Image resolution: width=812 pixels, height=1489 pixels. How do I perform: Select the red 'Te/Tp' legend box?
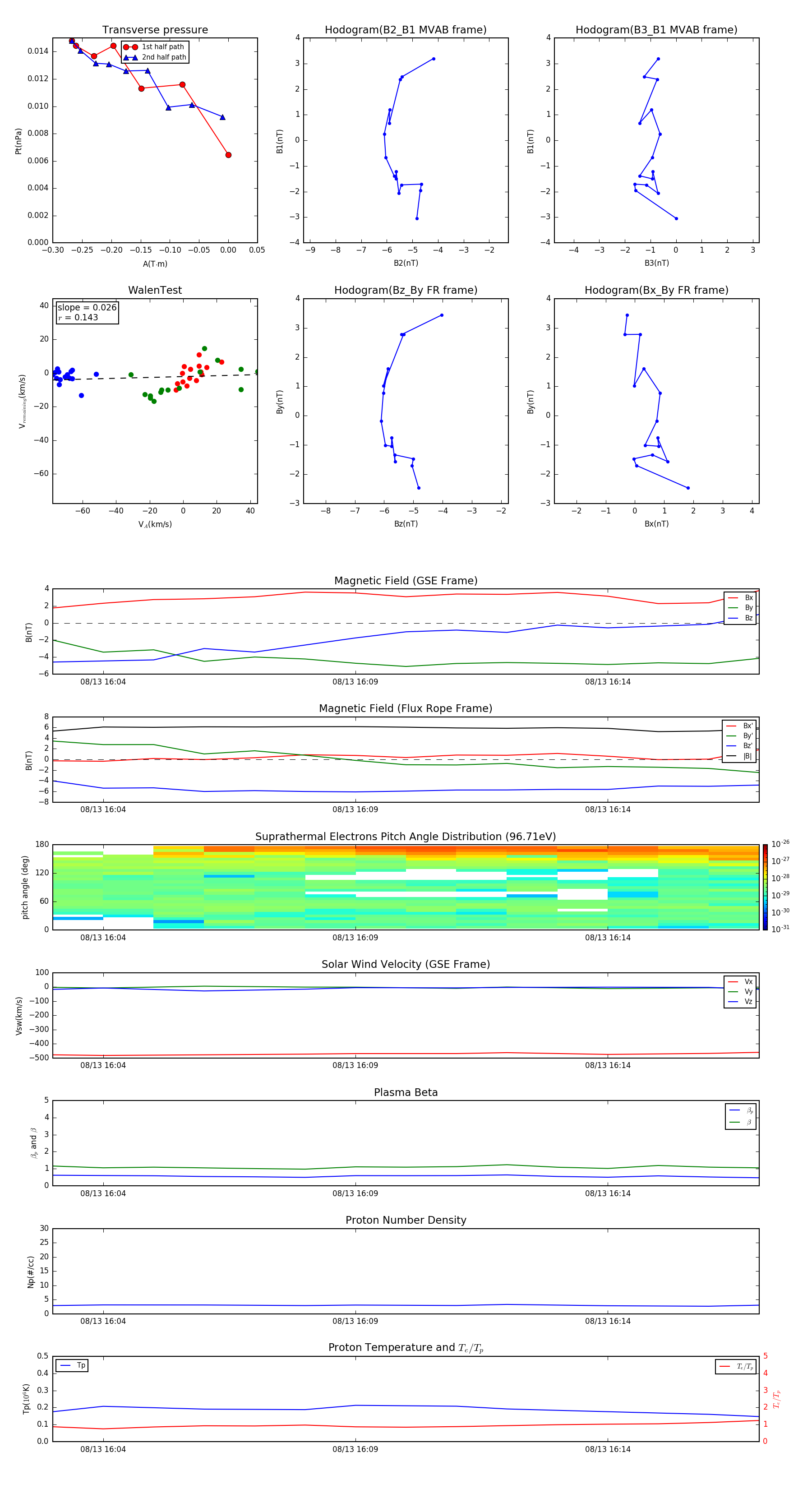[735, 1366]
